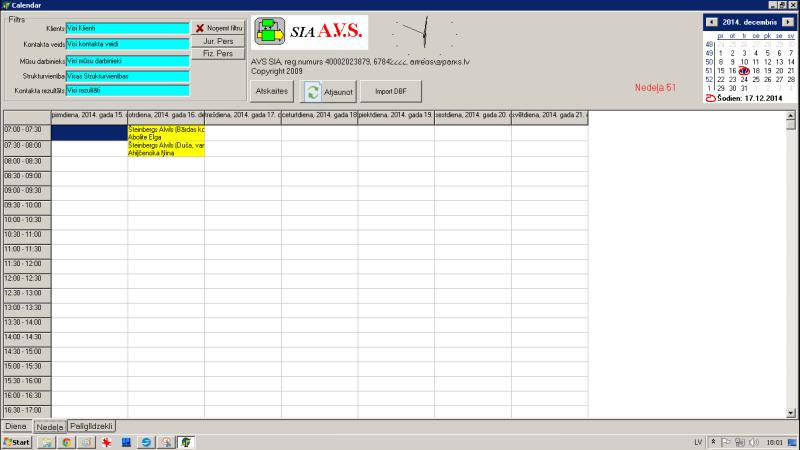Screen dimensions: 800x450
Task: Switch to the Palīglīdzekļi tab
Action: [x=92, y=427]
